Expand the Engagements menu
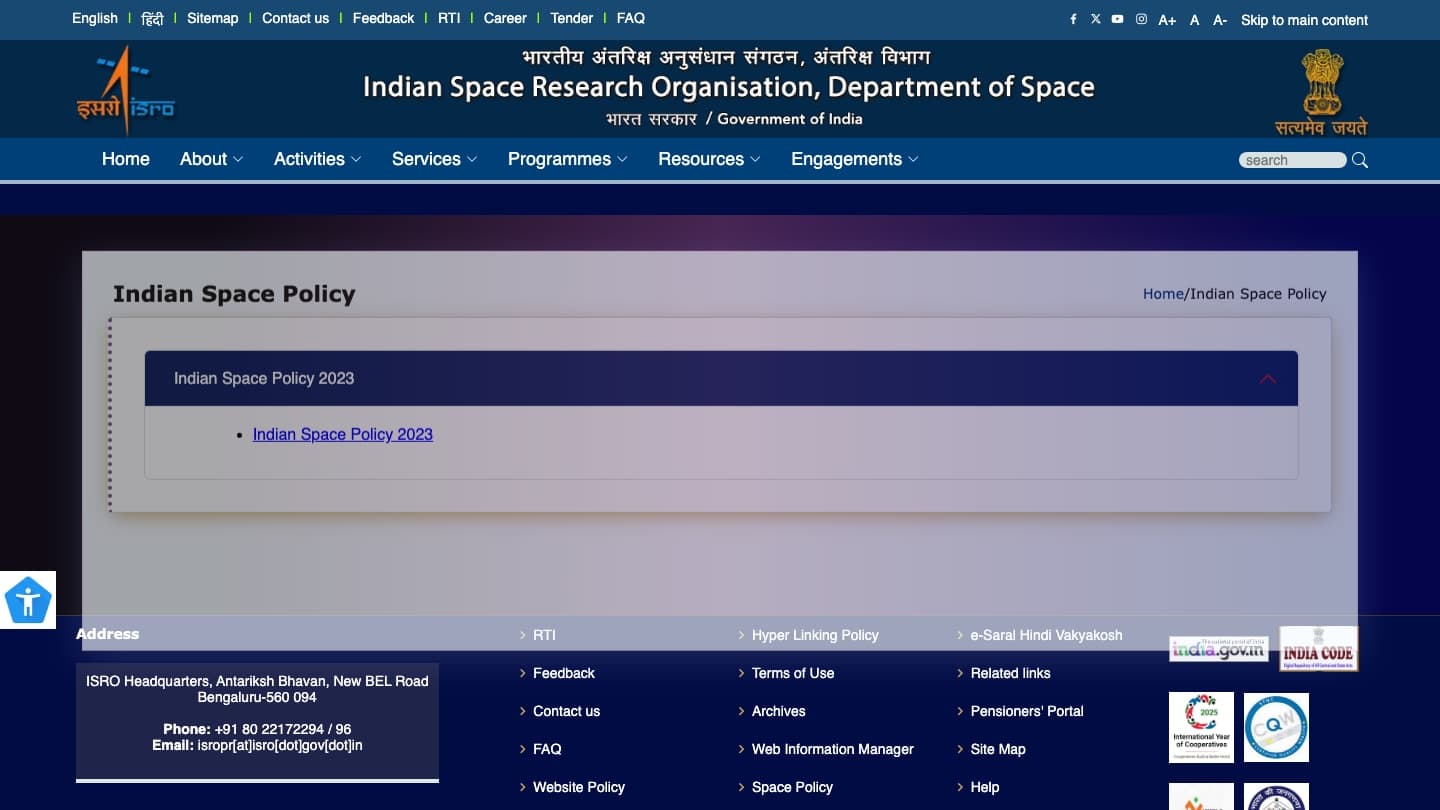The width and height of the screenshot is (1440, 810). [854, 159]
